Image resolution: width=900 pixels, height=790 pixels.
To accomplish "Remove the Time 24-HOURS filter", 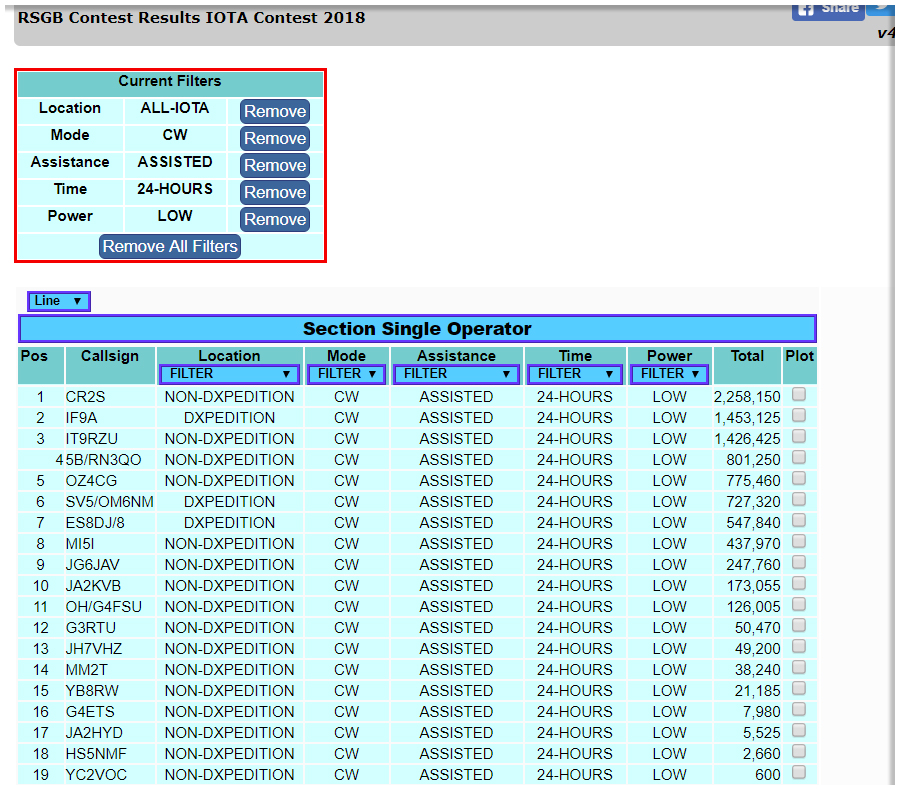I will (274, 192).
